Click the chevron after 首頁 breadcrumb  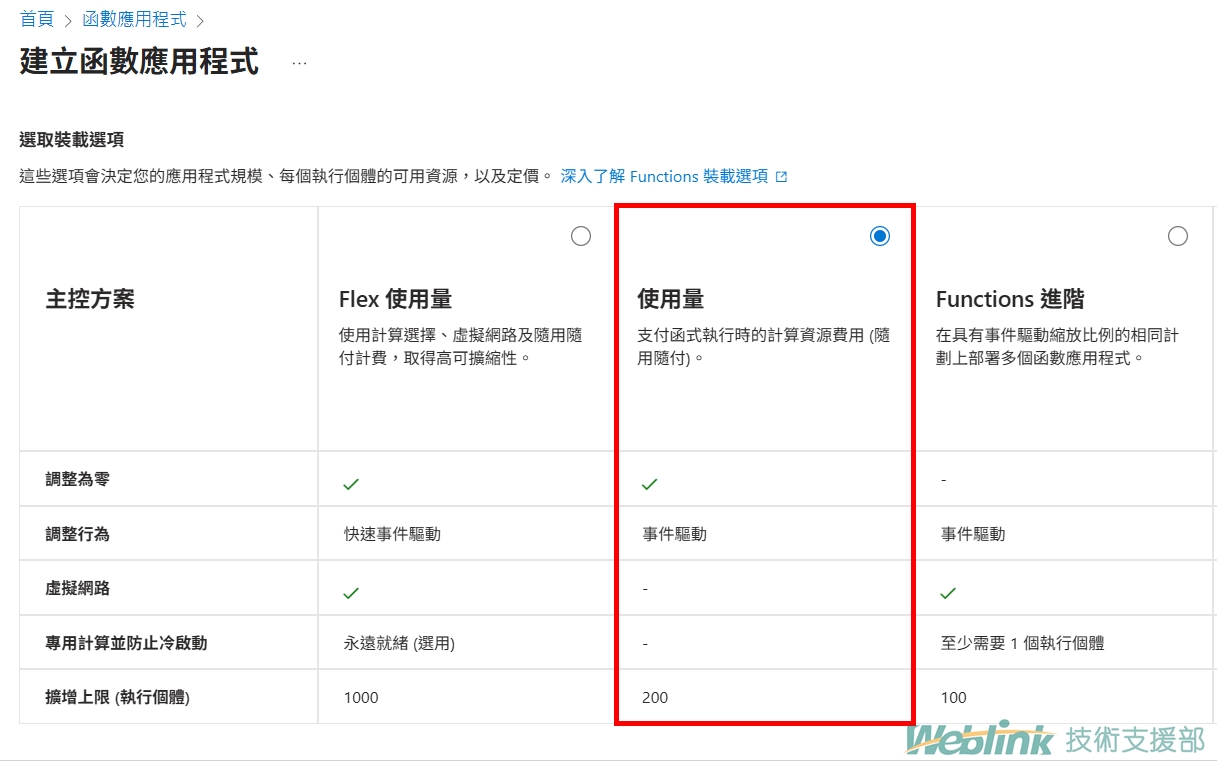point(68,21)
